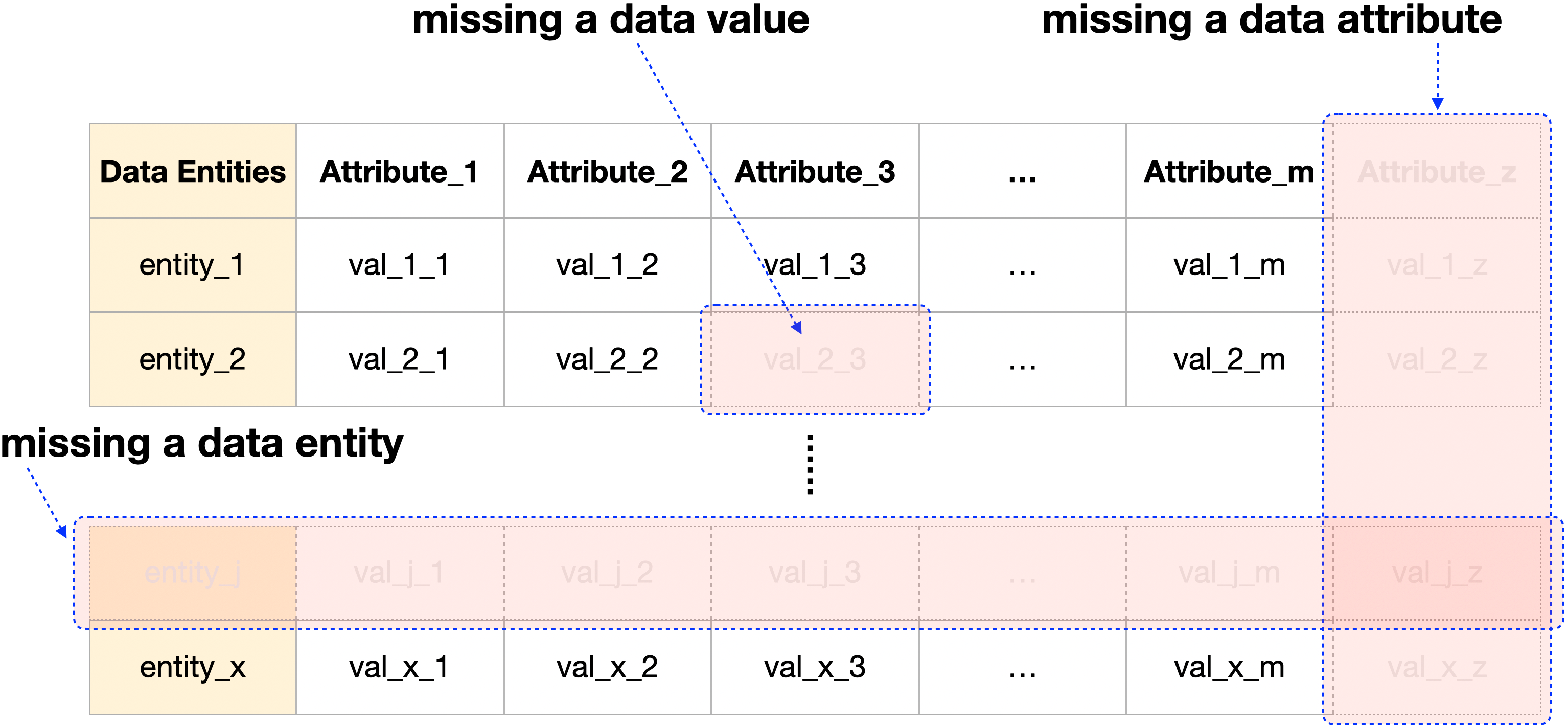Select the faded Attribute_z header cell
Image resolution: width=1568 pixels, height=728 pixels.
tap(1437, 172)
